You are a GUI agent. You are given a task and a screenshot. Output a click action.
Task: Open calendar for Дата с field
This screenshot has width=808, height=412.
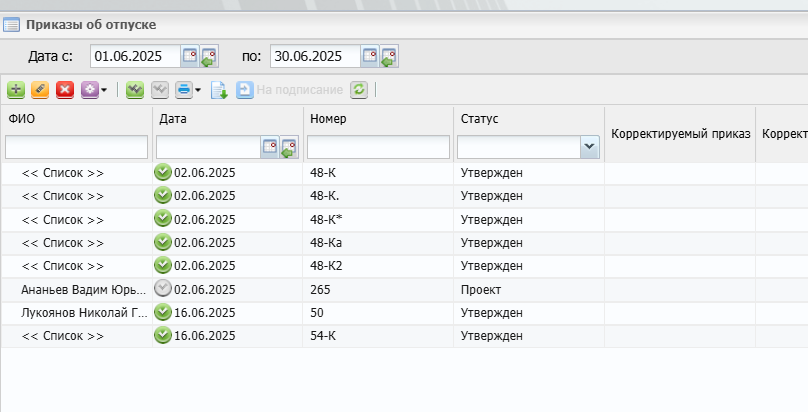click(190, 56)
